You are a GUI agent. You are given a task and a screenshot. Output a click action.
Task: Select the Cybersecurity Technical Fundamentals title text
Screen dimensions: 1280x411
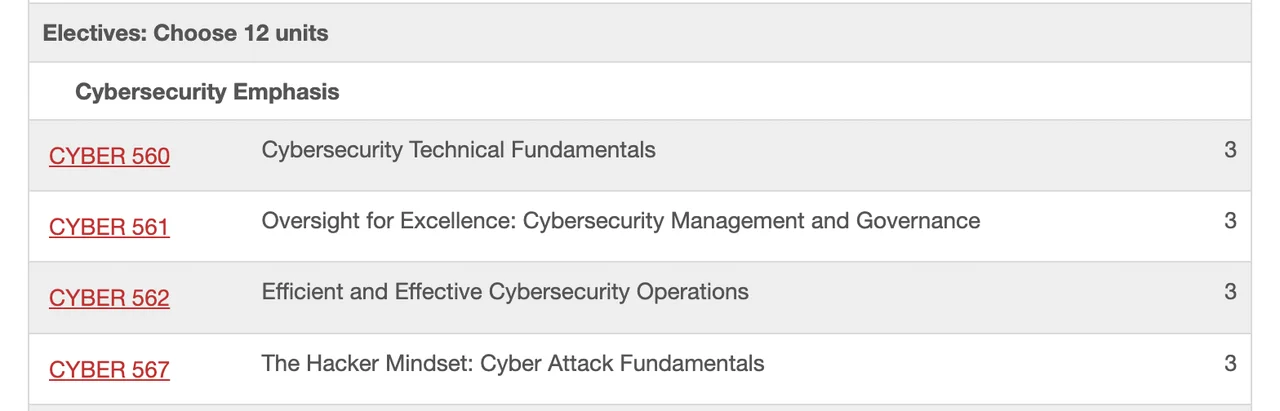click(x=458, y=150)
